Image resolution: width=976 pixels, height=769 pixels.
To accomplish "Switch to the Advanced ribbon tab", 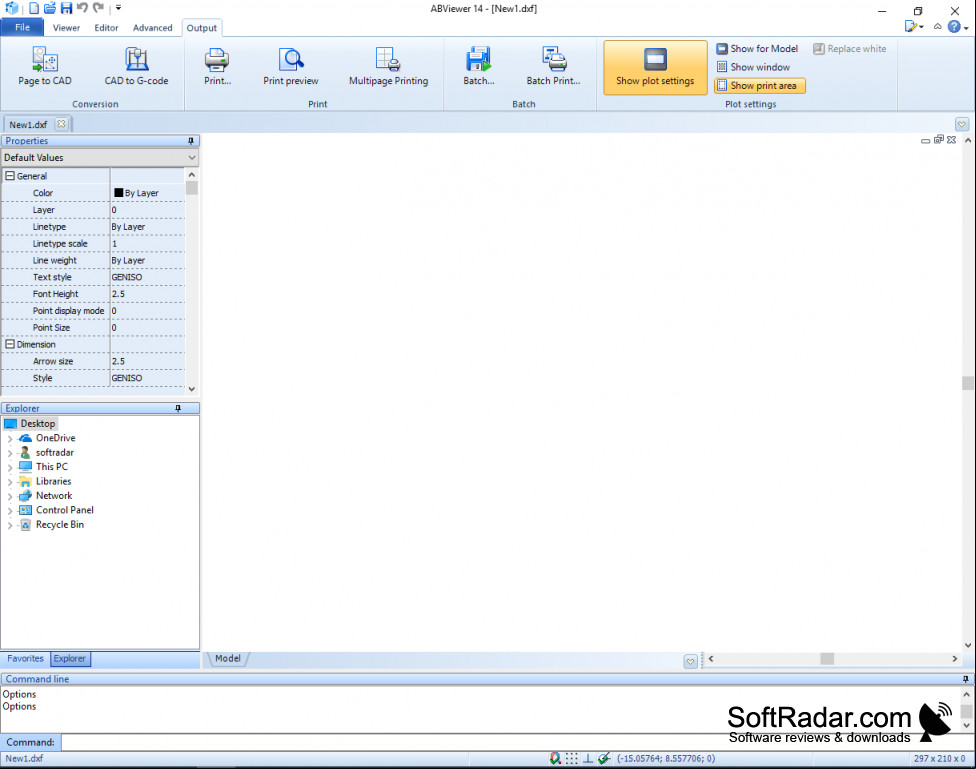I will click(152, 28).
